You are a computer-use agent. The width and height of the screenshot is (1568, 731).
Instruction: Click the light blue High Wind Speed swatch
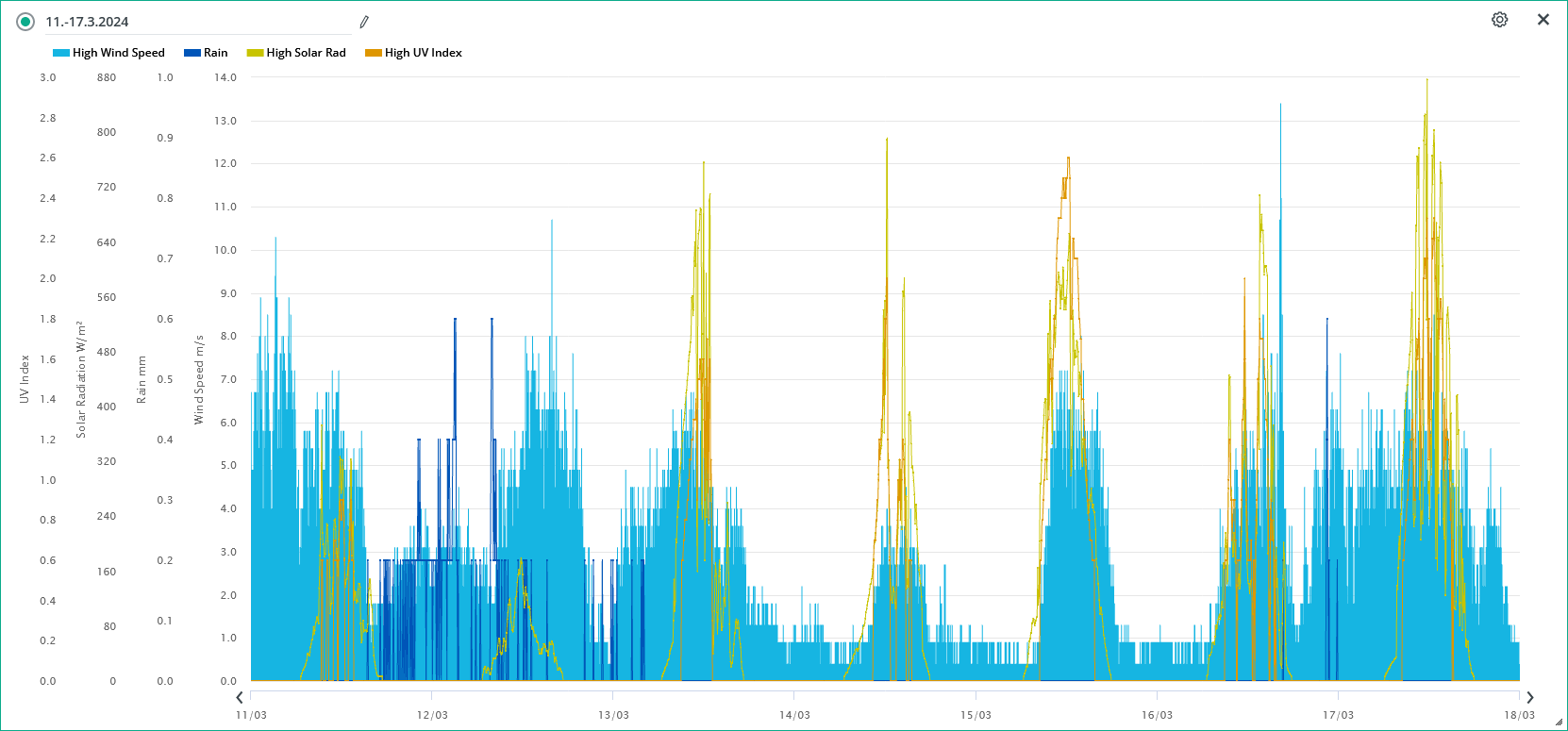61,53
